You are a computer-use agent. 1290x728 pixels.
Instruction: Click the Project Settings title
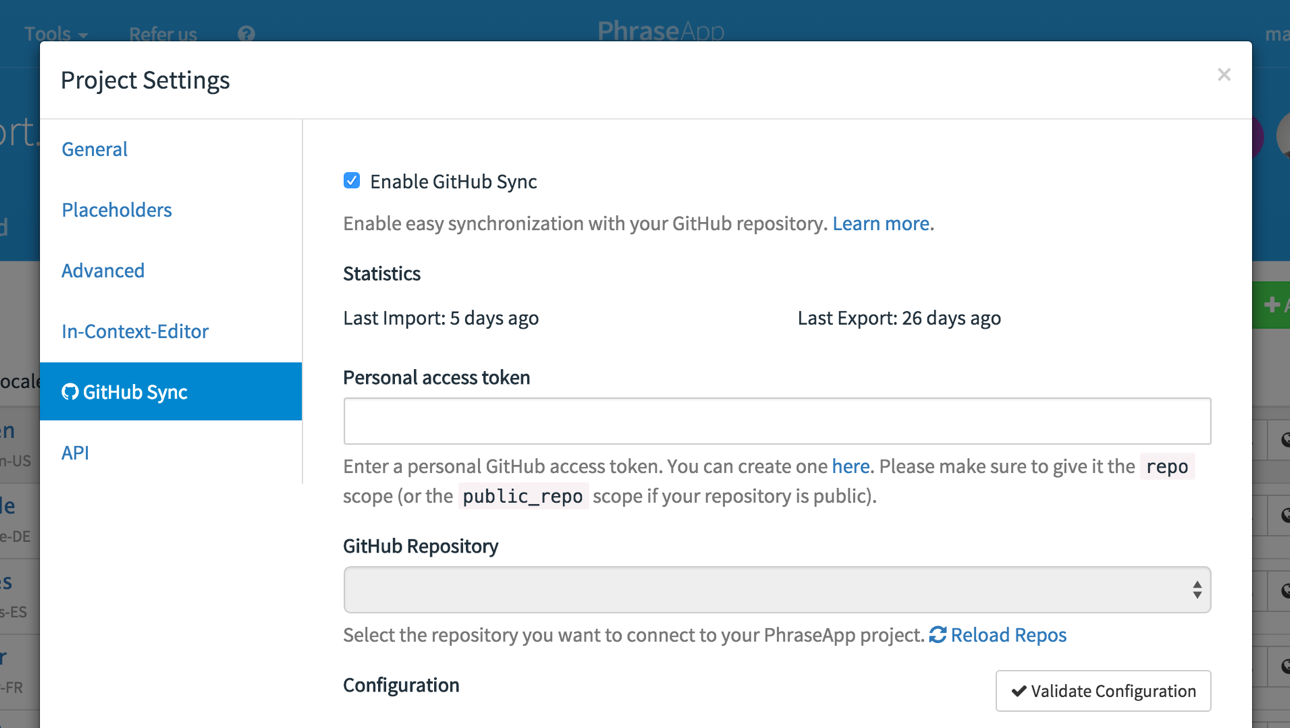point(145,80)
